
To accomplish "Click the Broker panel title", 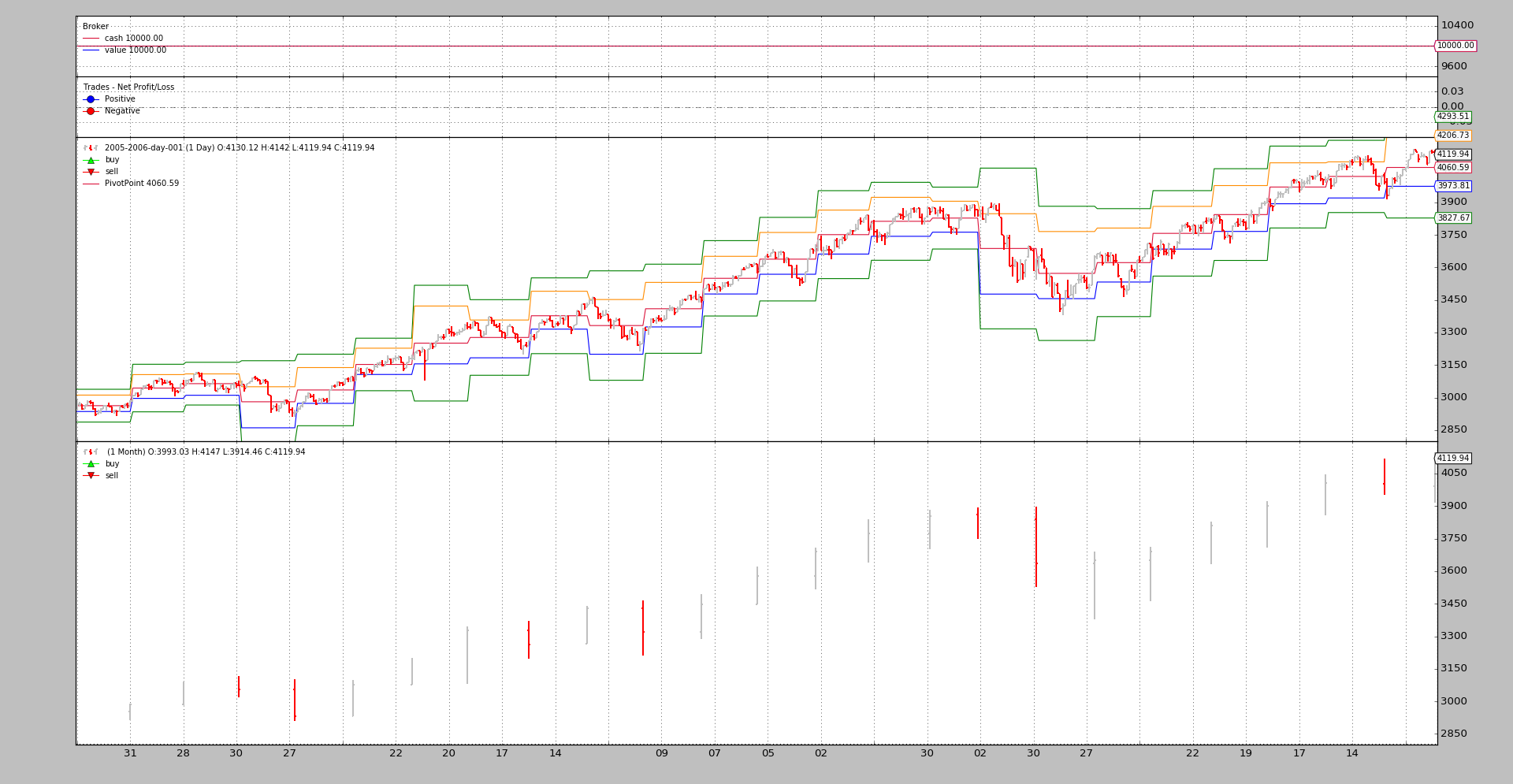I will point(95,27).
